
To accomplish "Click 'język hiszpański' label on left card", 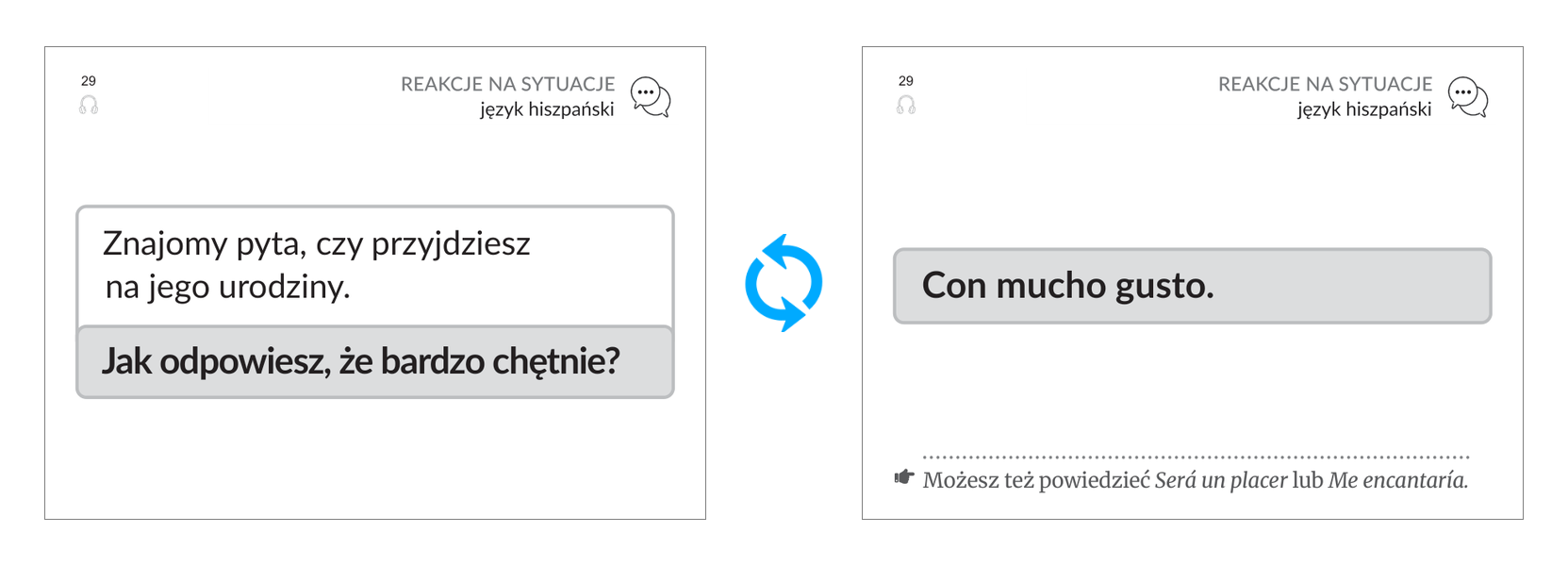I will (547, 109).
